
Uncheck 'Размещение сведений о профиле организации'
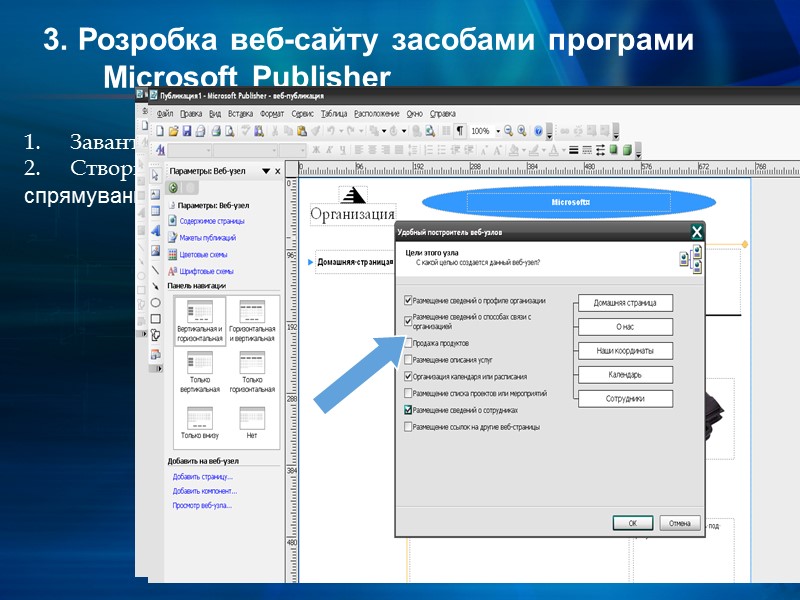(x=408, y=300)
